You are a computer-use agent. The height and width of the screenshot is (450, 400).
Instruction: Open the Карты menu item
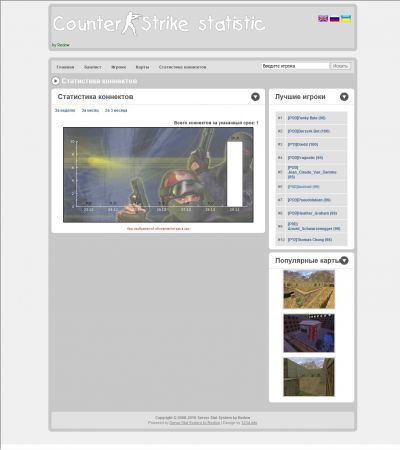coord(142,67)
